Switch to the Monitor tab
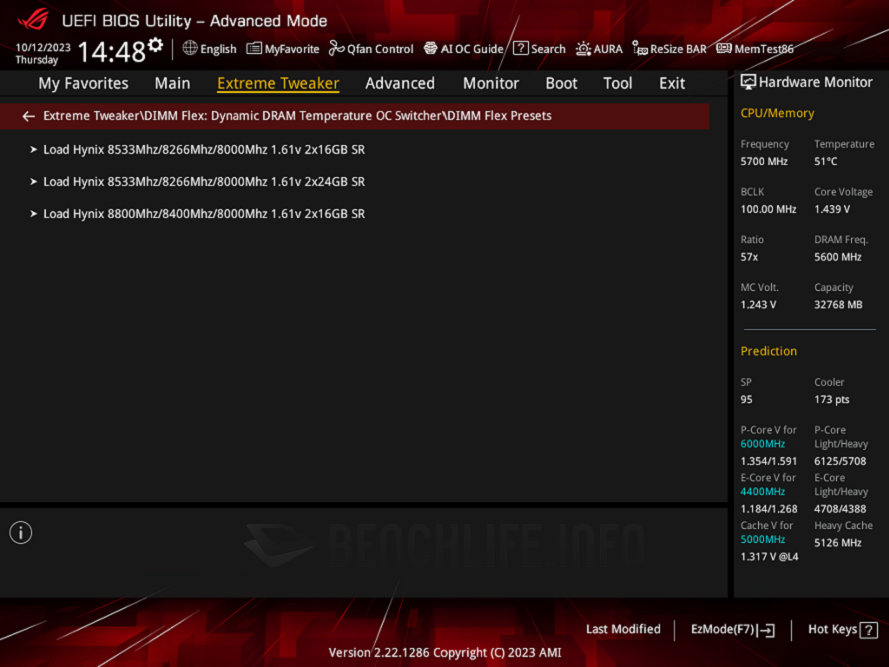The image size is (889, 667). [490, 83]
